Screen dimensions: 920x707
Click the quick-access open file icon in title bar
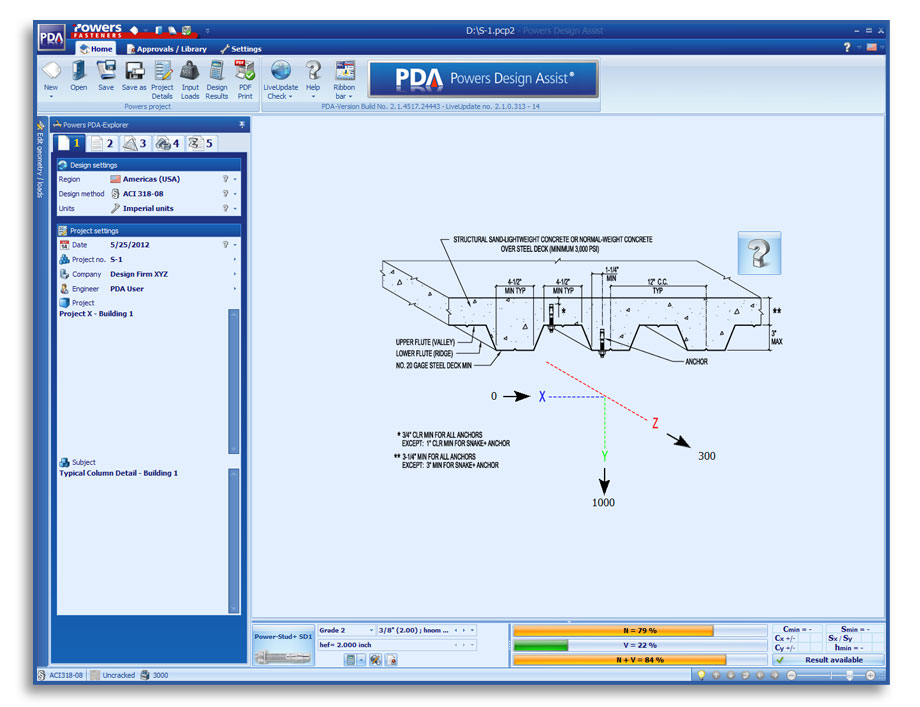pyautogui.click(x=159, y=31)
